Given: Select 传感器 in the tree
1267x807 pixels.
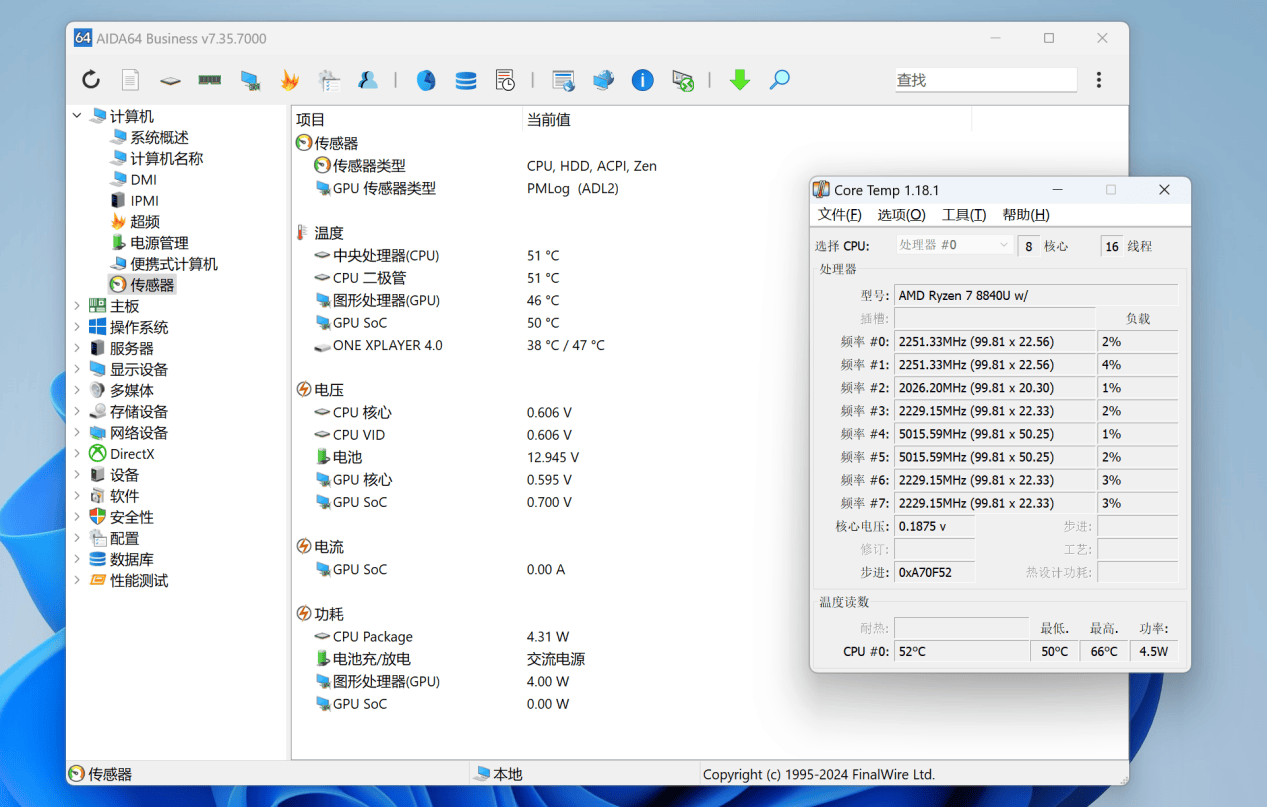Looking at the screenshot, I should 152,285.
